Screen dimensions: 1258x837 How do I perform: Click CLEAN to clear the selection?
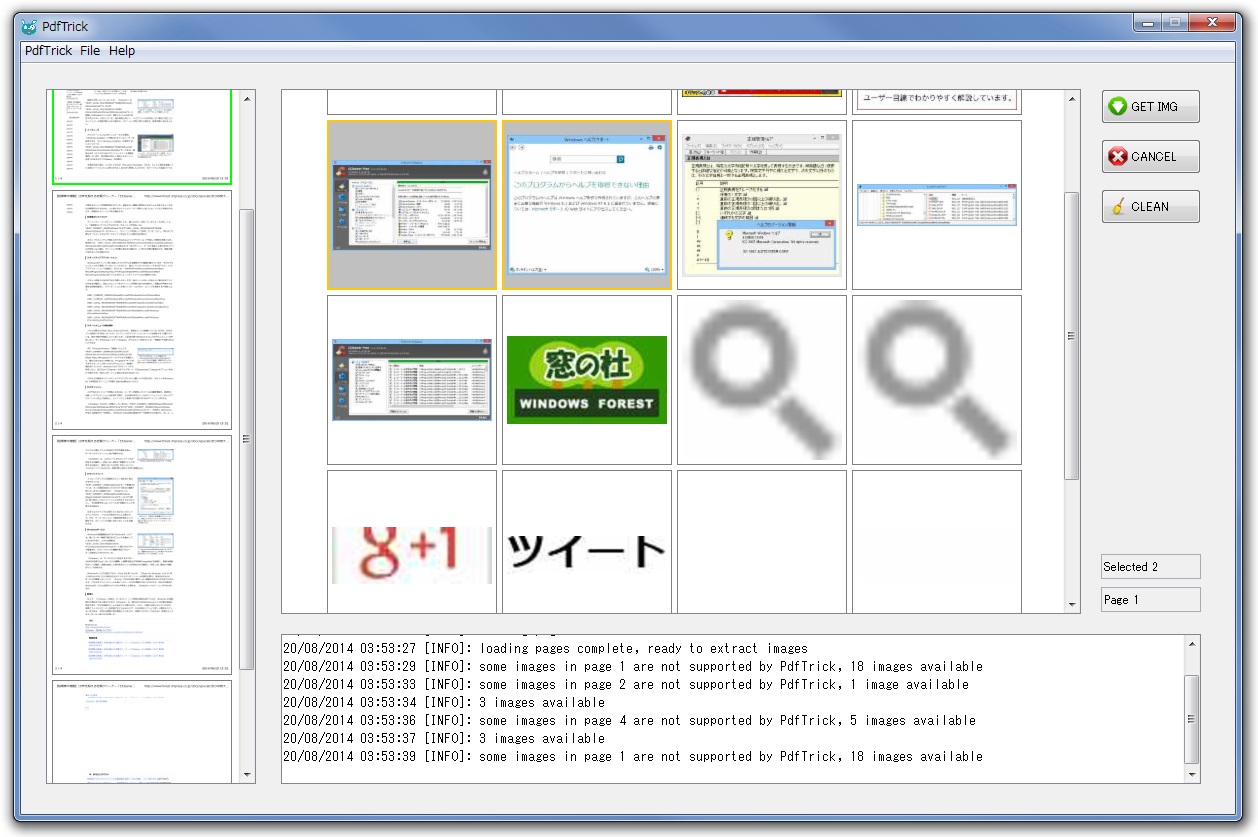[1150, 206]
